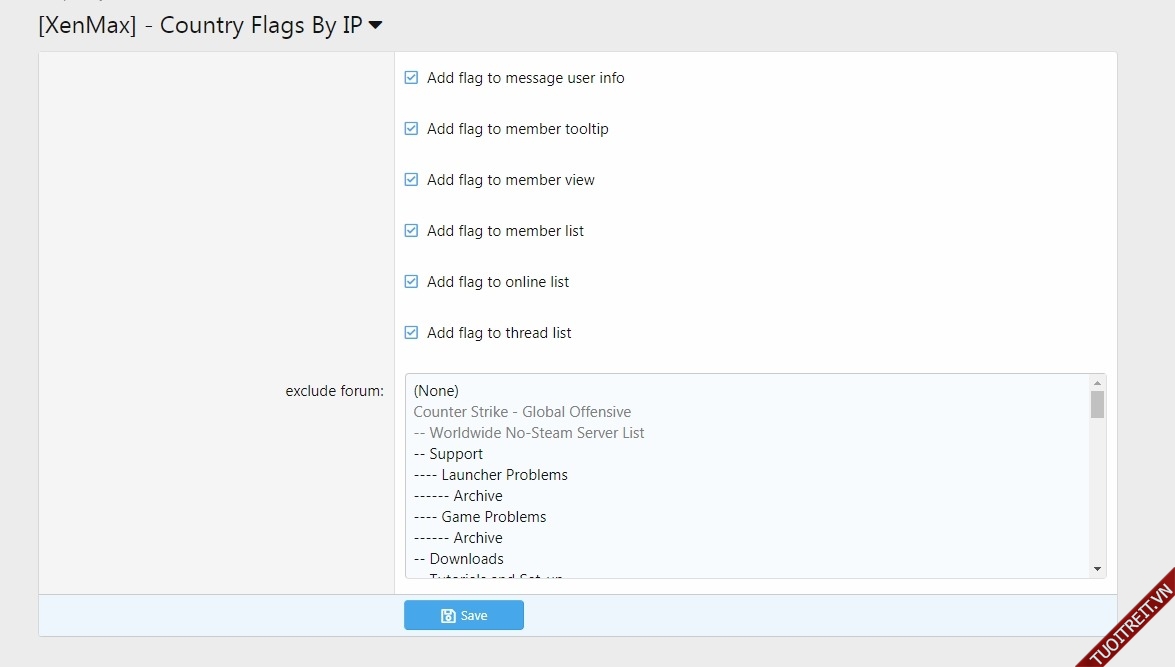Select Game Problems forum entry
1175x667 pixels.
(493, 517)
